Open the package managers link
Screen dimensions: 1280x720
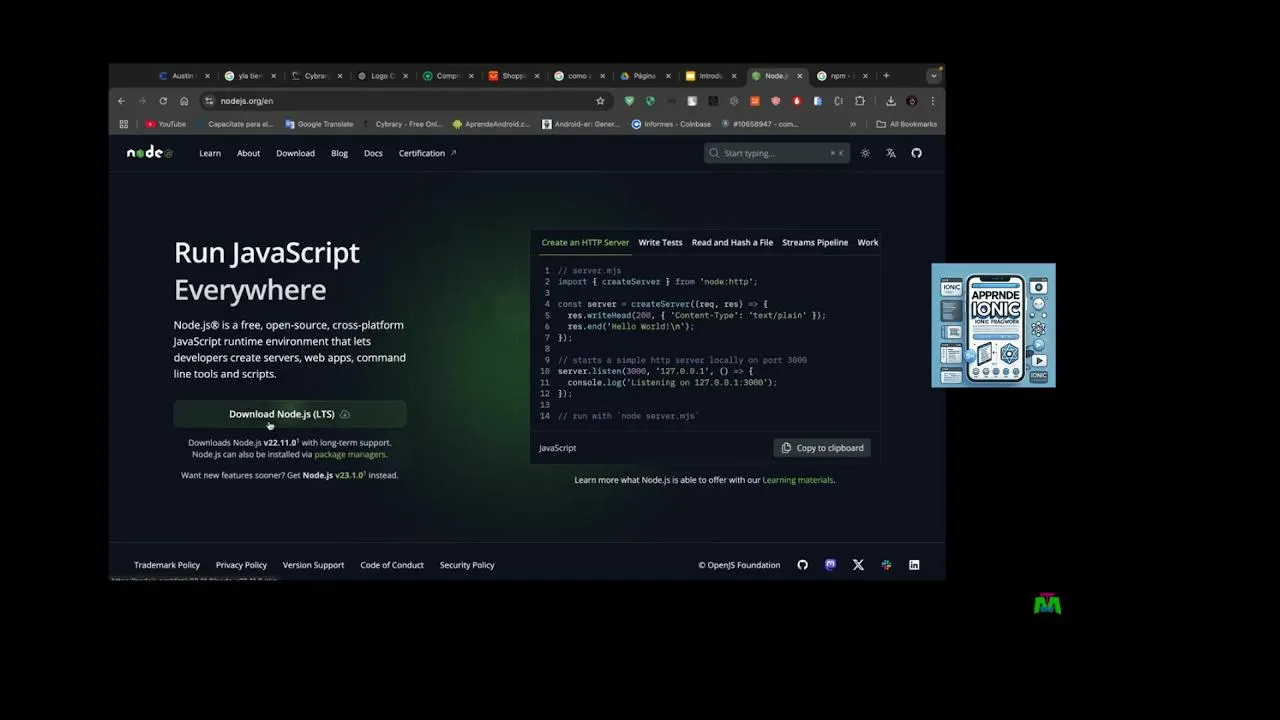[x=350, y=454]
